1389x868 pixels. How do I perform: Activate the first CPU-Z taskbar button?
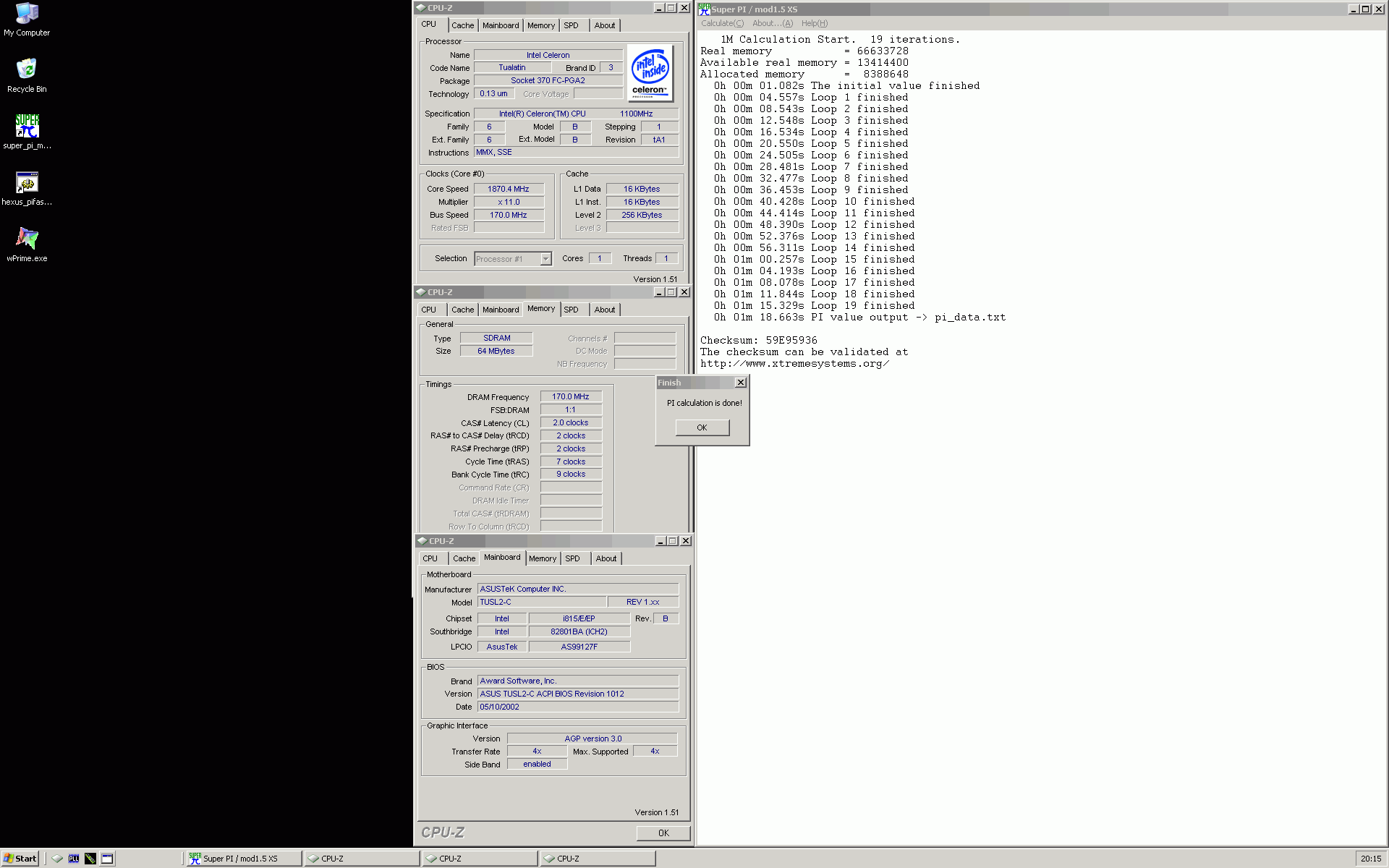tap(362, 859)
